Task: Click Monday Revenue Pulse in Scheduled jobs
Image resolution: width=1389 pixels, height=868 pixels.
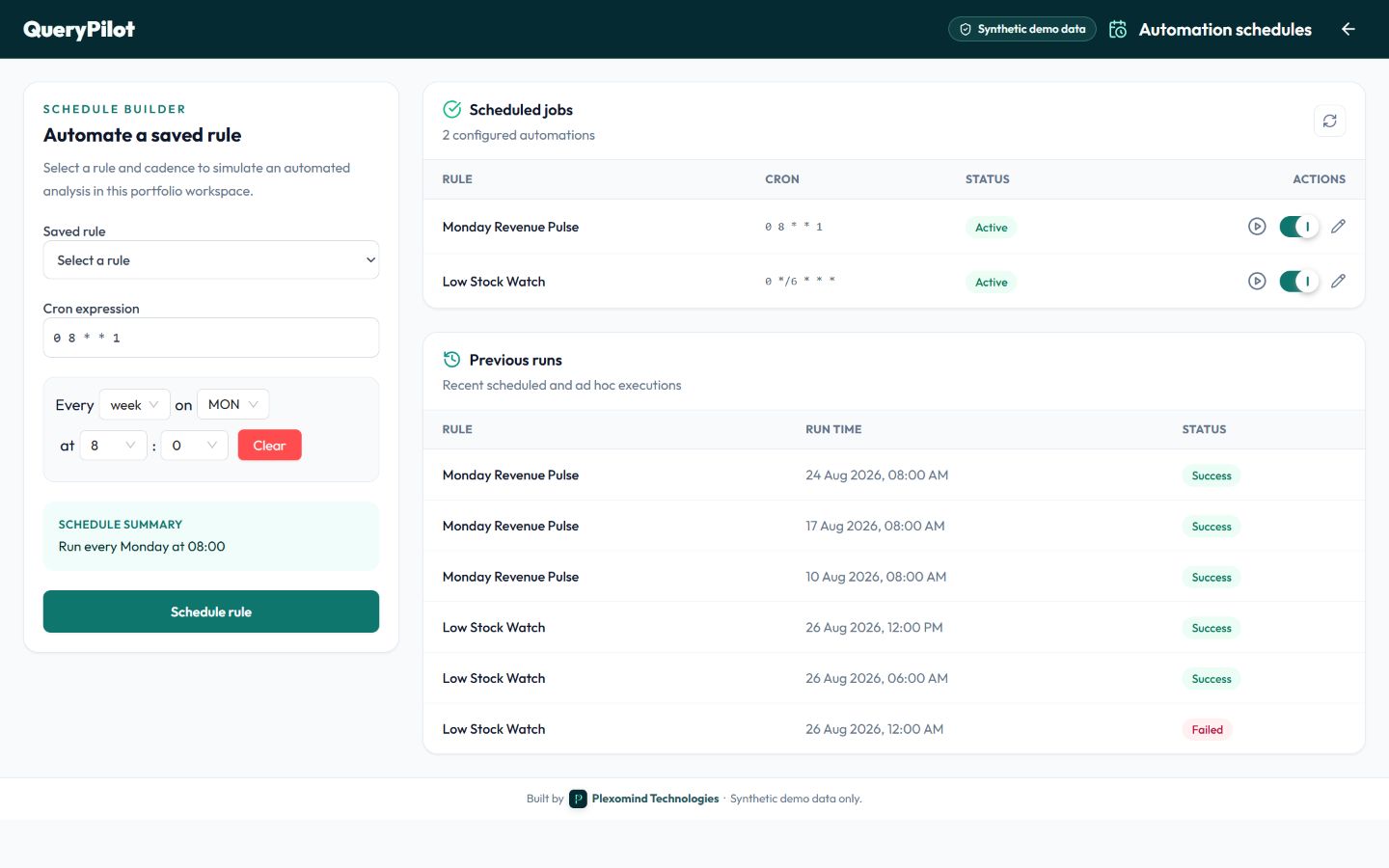Action: click(510, 228)
